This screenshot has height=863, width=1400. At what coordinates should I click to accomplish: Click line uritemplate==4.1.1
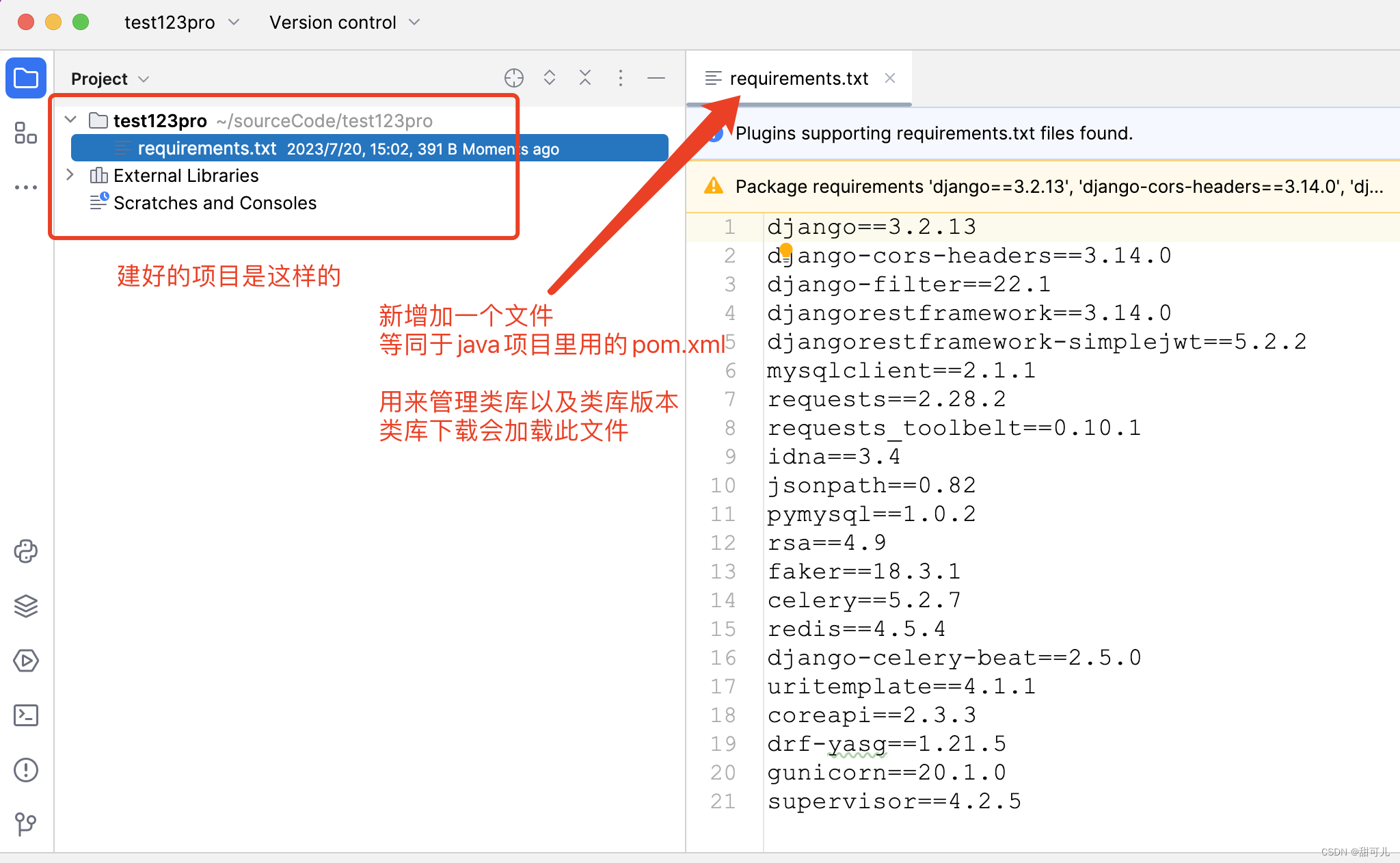(x=901, y=686)
